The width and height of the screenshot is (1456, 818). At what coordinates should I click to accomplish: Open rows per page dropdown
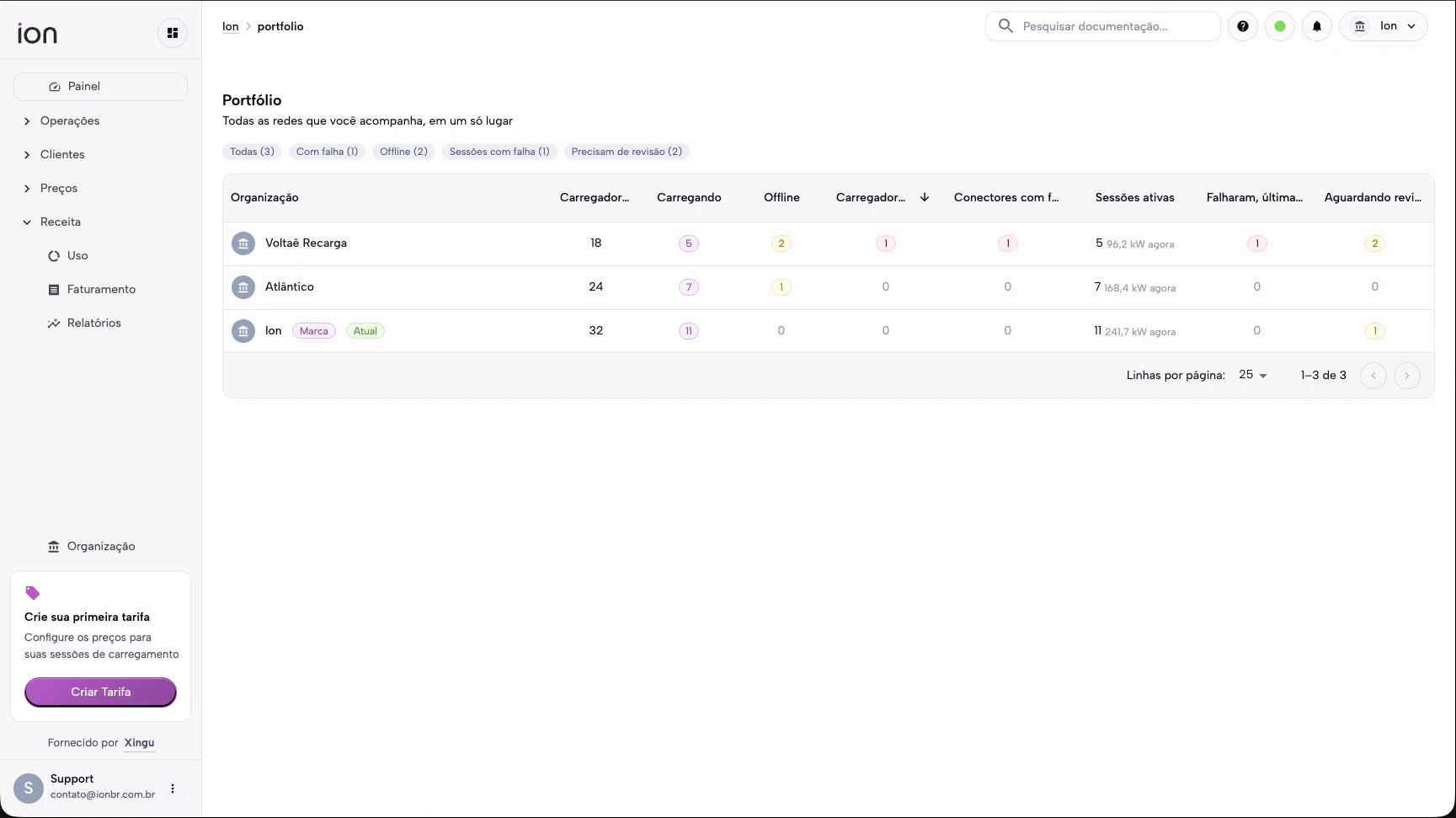click(1253, 375)
